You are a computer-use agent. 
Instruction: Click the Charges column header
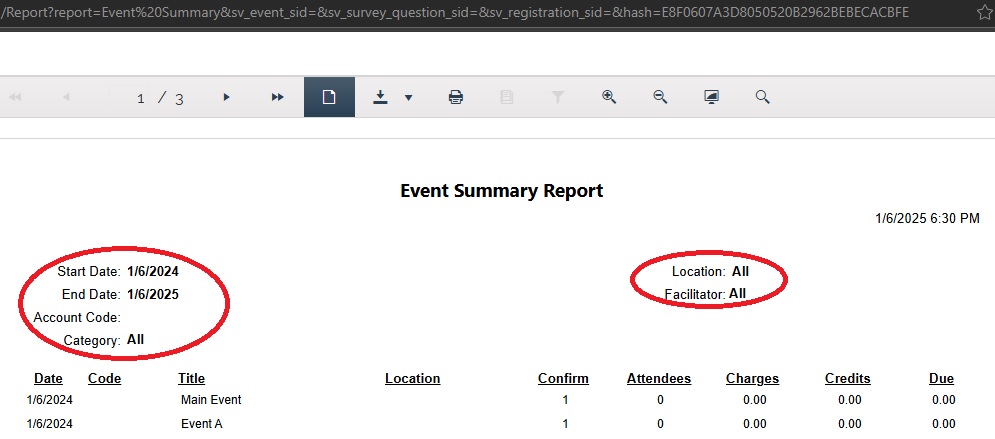(752, 379)
